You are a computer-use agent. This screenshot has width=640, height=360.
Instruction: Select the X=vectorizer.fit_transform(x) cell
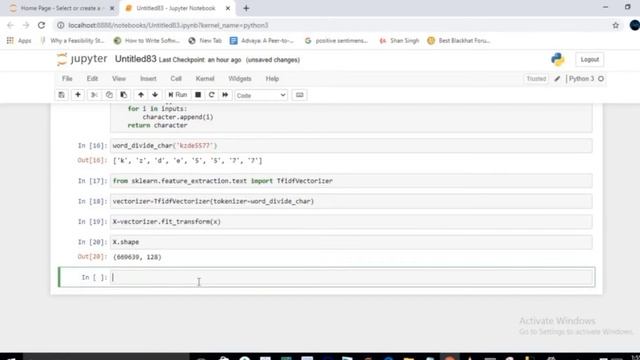(x=351, y=222)
